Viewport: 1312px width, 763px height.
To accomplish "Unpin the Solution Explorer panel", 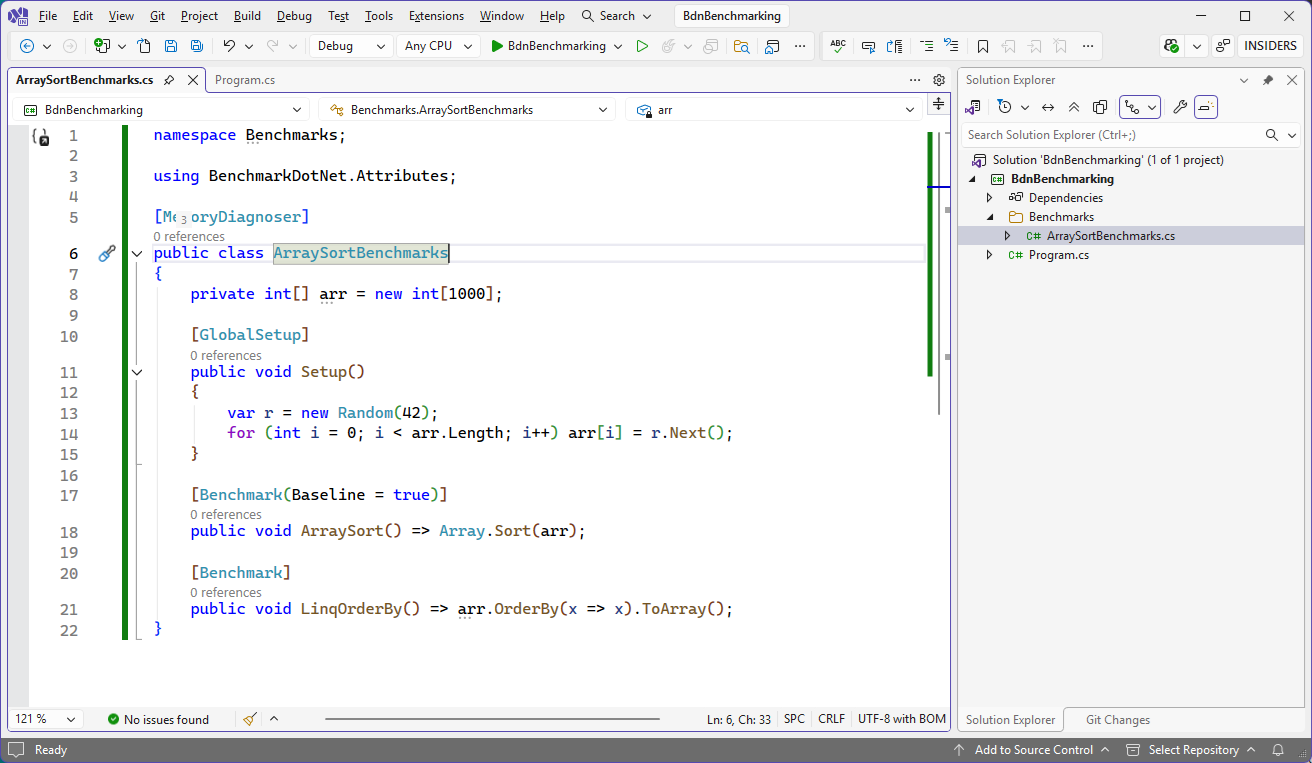I will pos(1268,80).
